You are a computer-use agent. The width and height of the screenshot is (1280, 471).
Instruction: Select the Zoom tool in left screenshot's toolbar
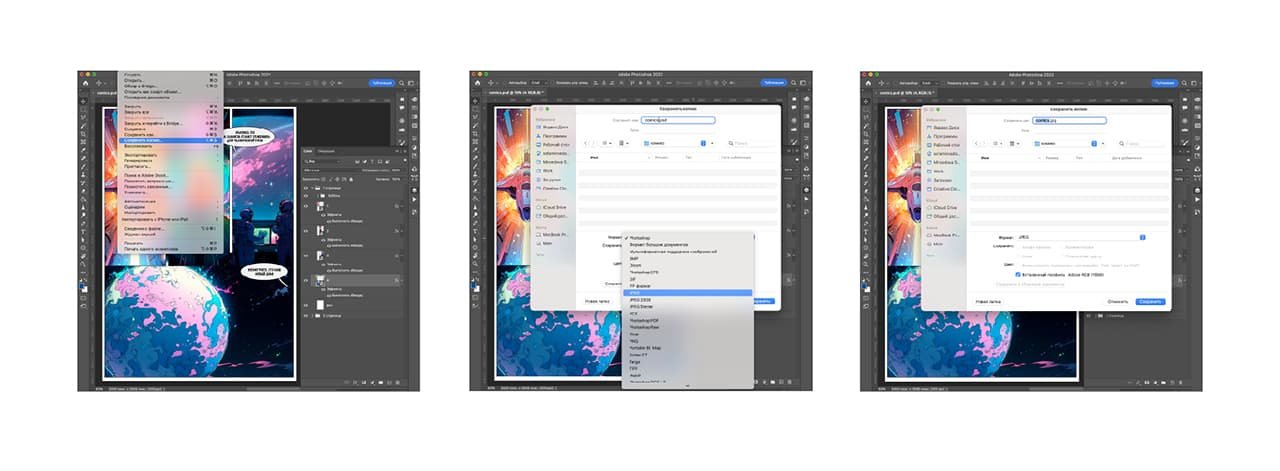pyautogui.click(x=83, y=264)
